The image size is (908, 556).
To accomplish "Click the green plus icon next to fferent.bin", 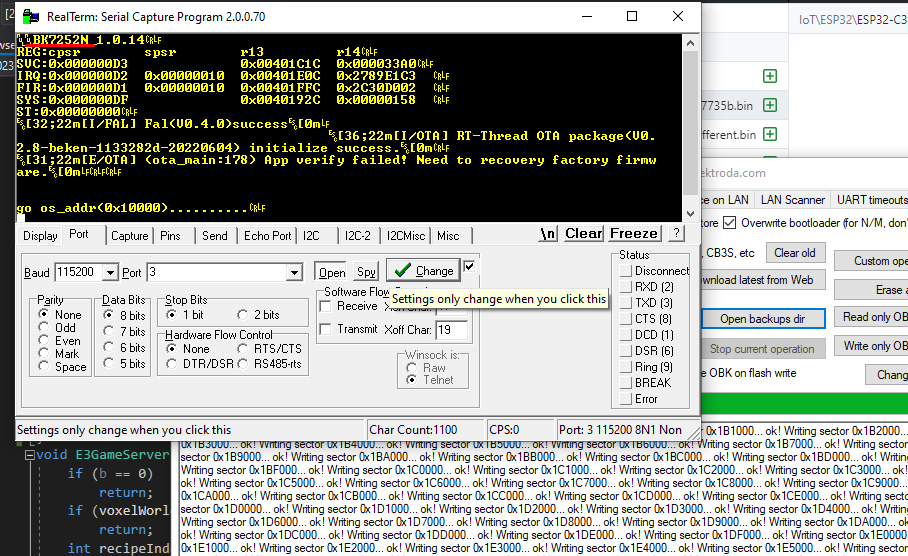I will [x=770, y=134].
